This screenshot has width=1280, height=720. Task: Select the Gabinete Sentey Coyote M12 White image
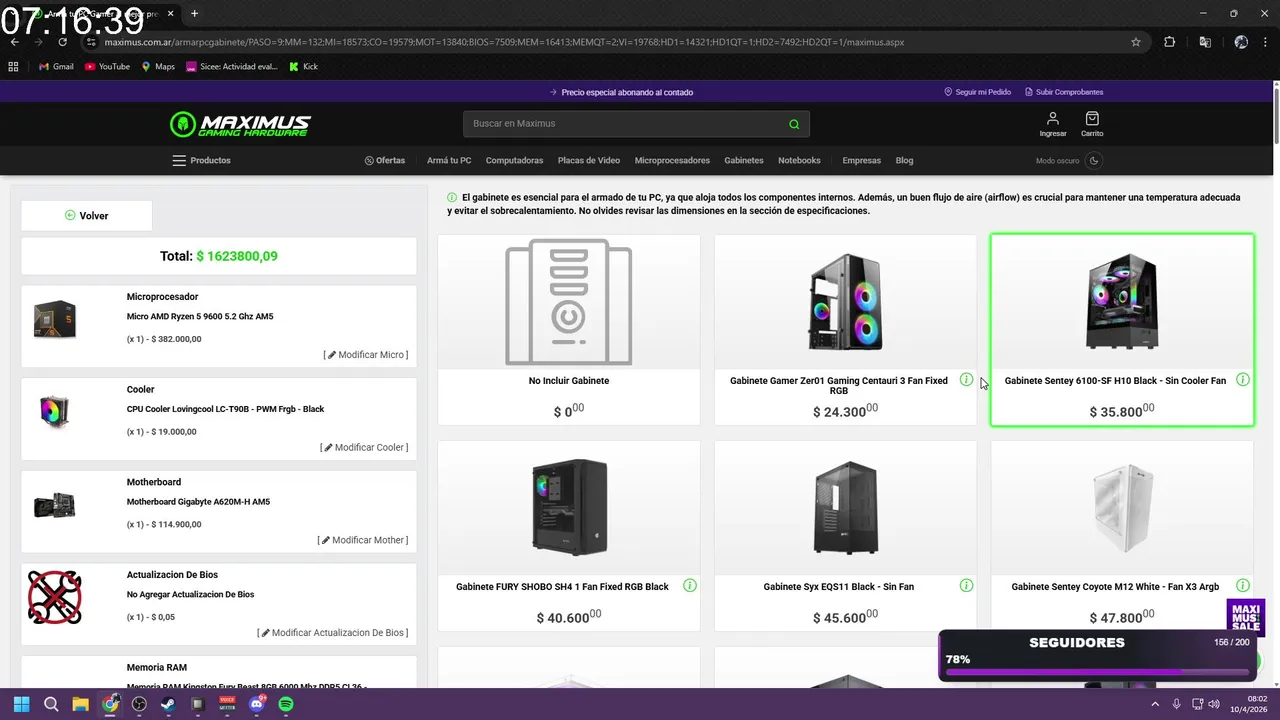[1122, 507]
